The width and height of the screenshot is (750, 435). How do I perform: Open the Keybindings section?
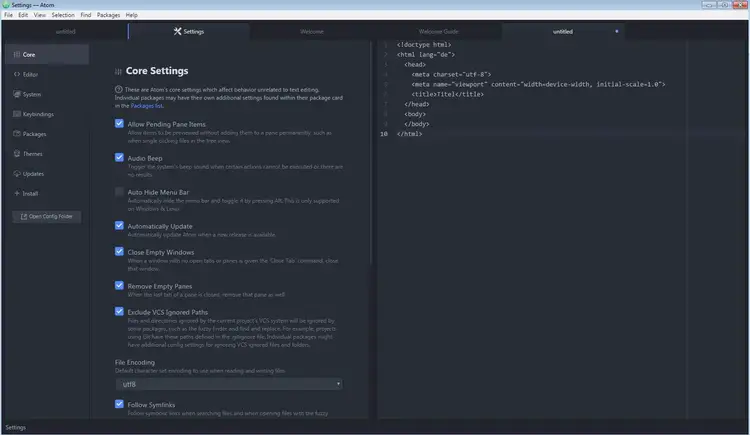[47, 114]
